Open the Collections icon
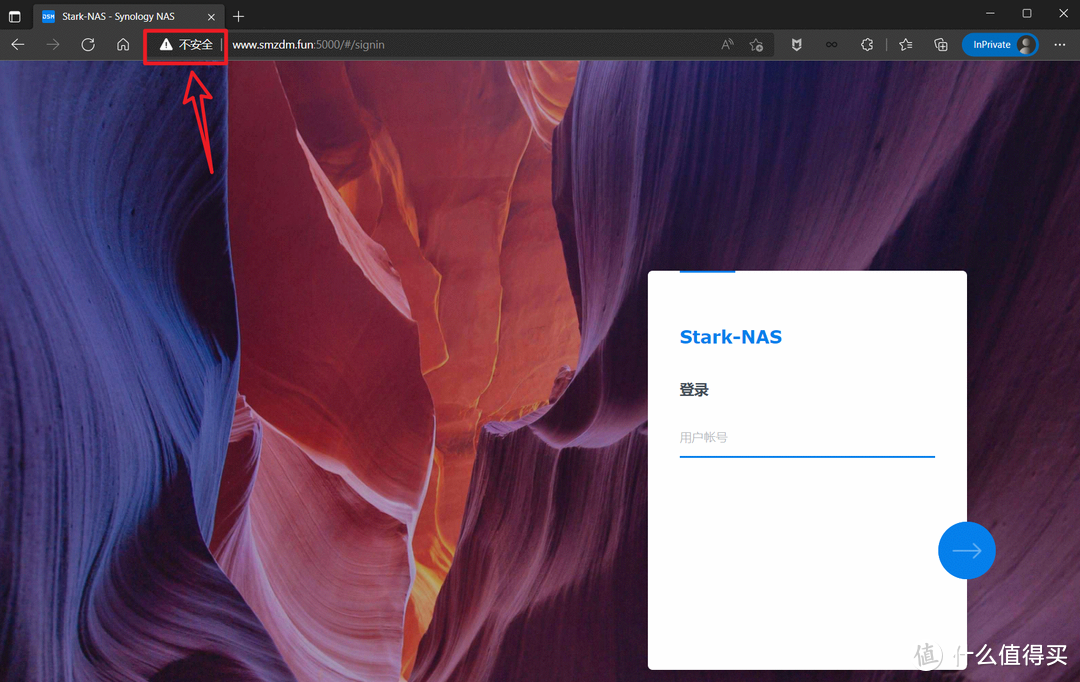This screenshot has height=682, width=1080. click(x=940, y=45)
